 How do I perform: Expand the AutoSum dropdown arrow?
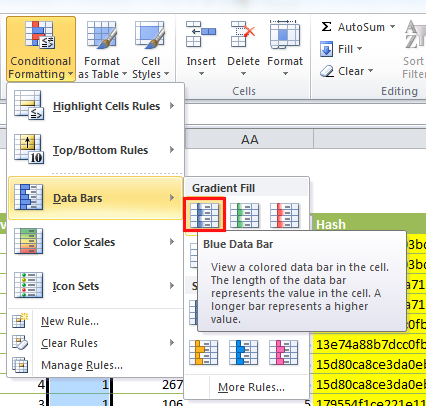392,27
